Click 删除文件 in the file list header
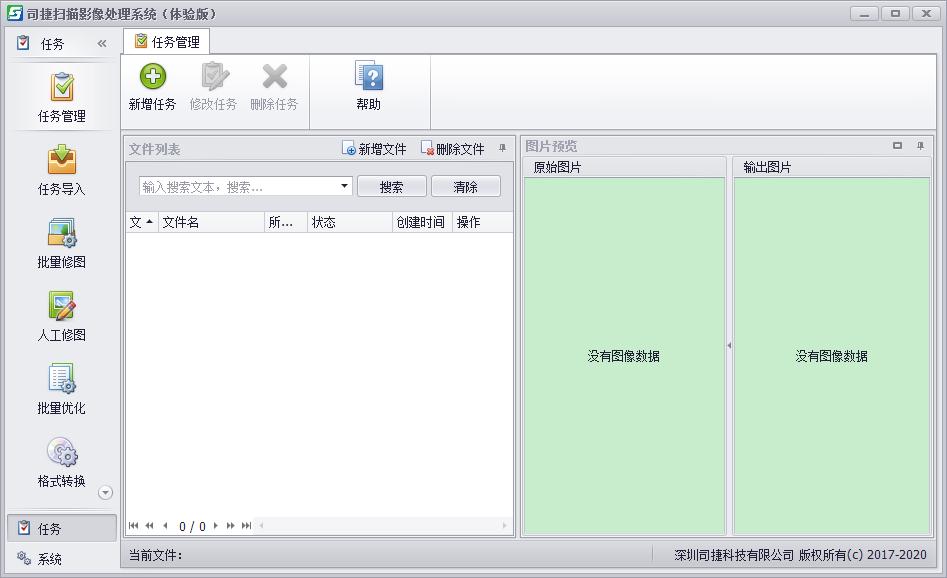The height and width of the screenshot is (578, 947). pyautogui.click(x=452, y=149)
